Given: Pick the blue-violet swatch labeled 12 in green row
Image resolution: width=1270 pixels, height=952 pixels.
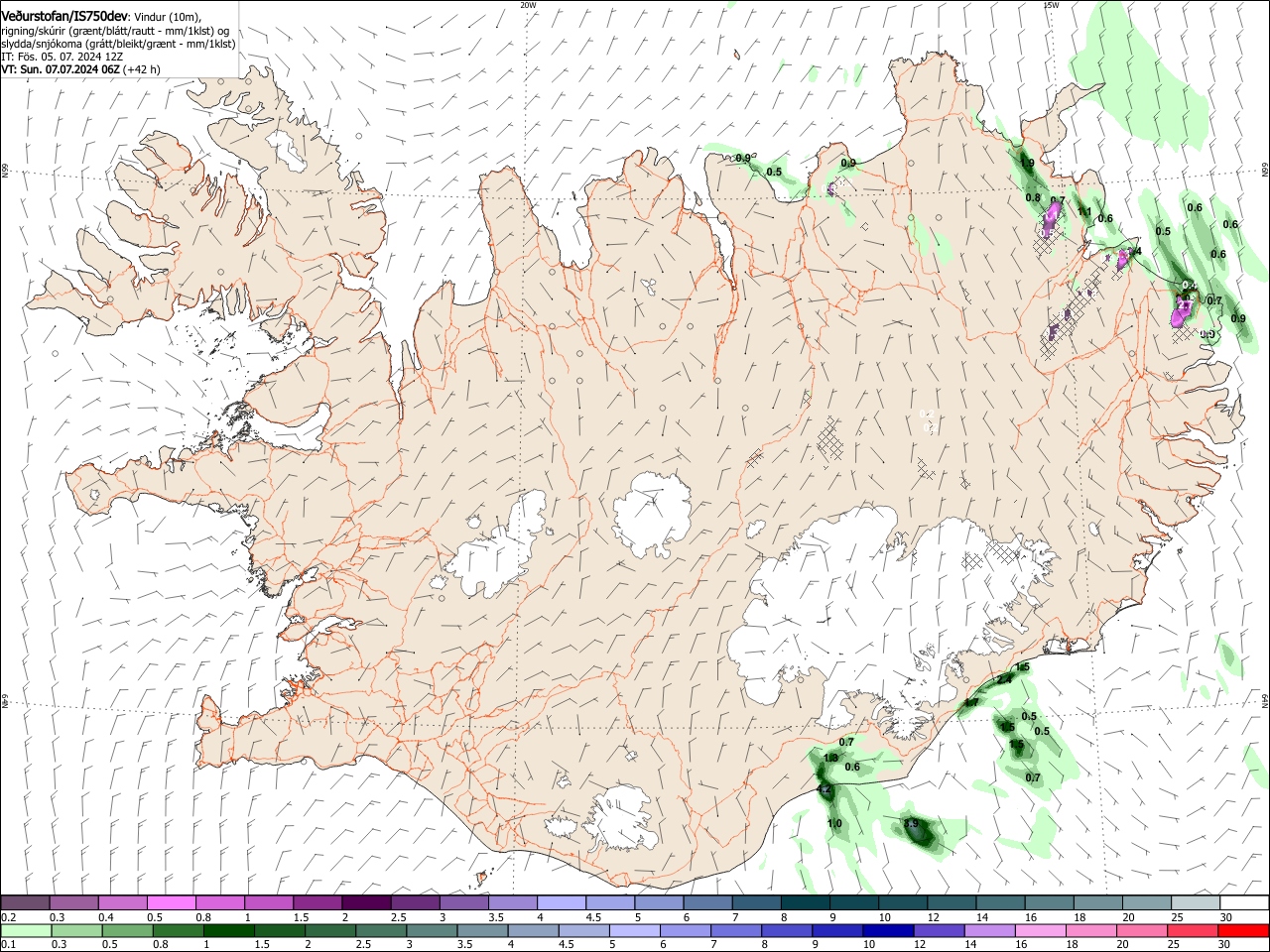Looking at the screenshot, I should coord(940,930).
